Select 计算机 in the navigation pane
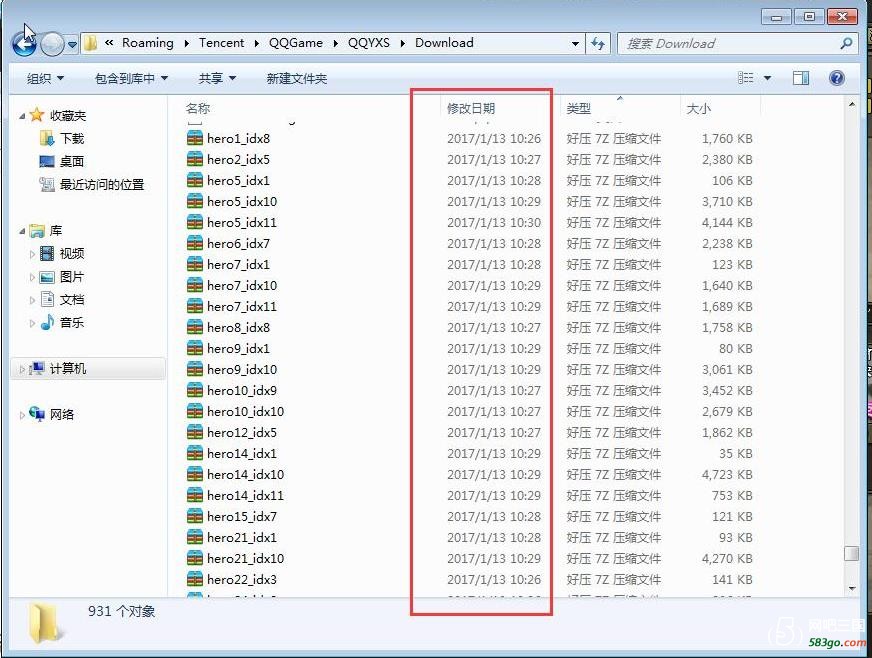The image size is (872, 658). [x=88, y=369]
